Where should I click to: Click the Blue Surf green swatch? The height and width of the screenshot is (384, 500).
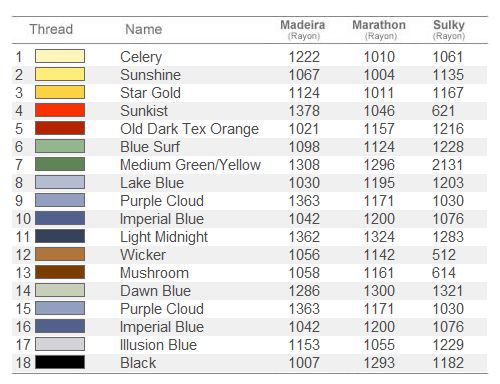pyautogui.click(x=60, y=146)
